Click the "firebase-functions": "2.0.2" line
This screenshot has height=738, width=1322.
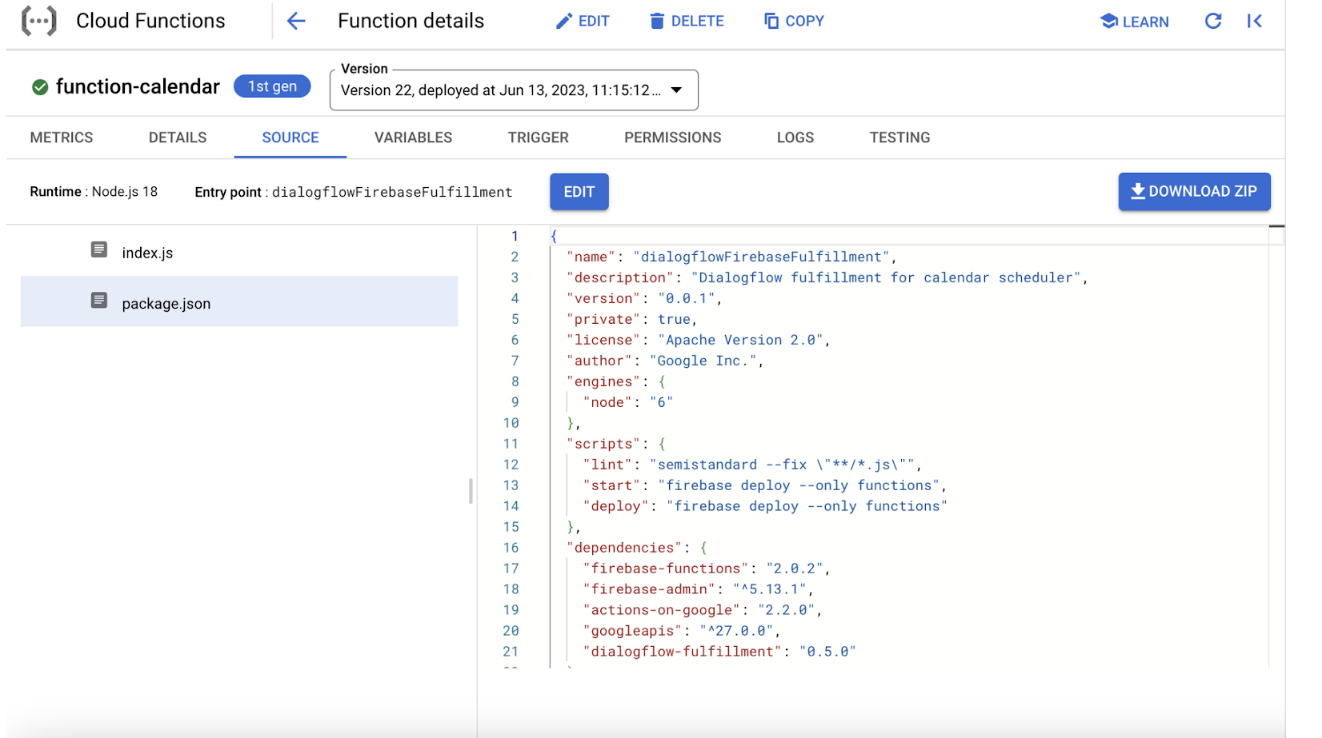[x=707, y=568]
